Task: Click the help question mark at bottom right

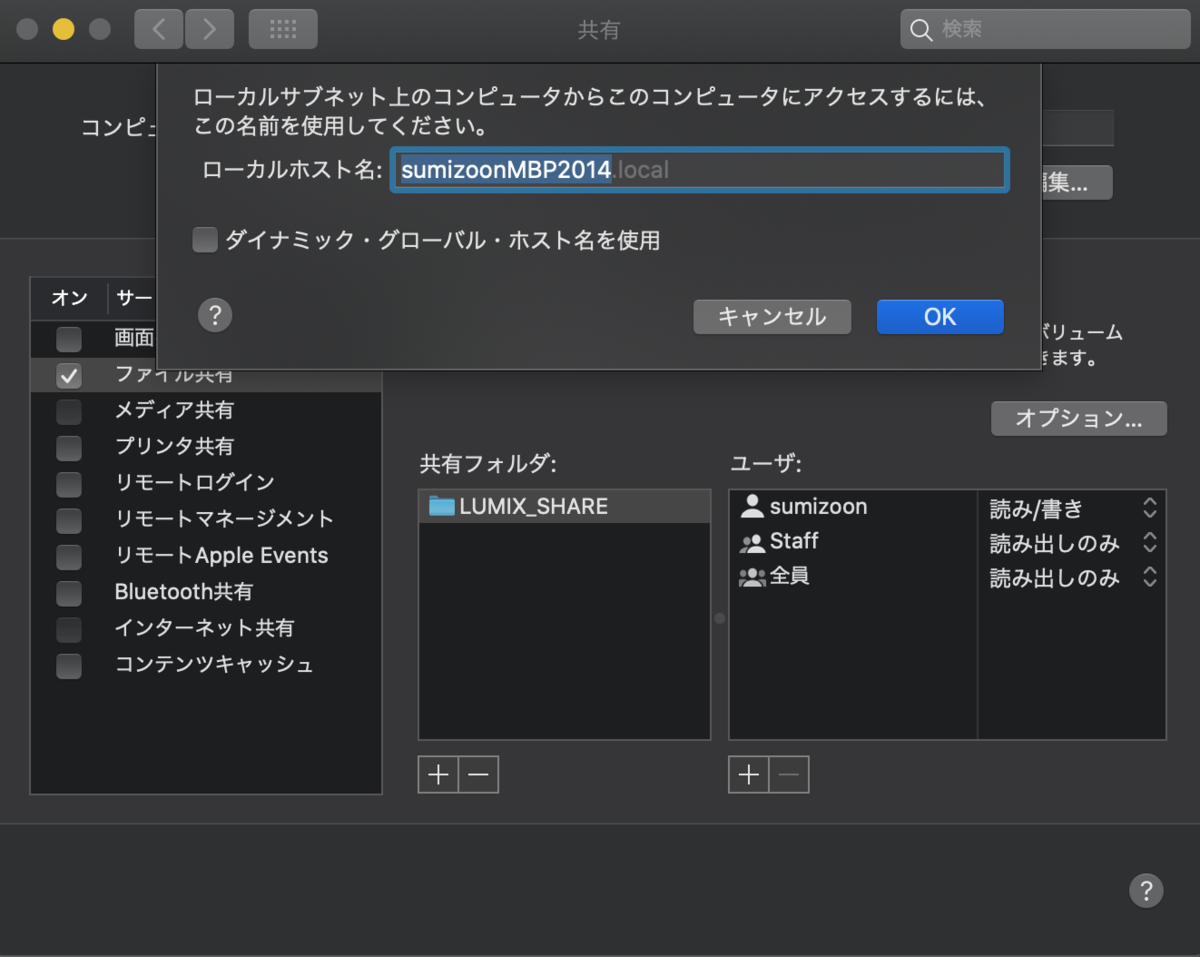Action: coord(1146,890)
